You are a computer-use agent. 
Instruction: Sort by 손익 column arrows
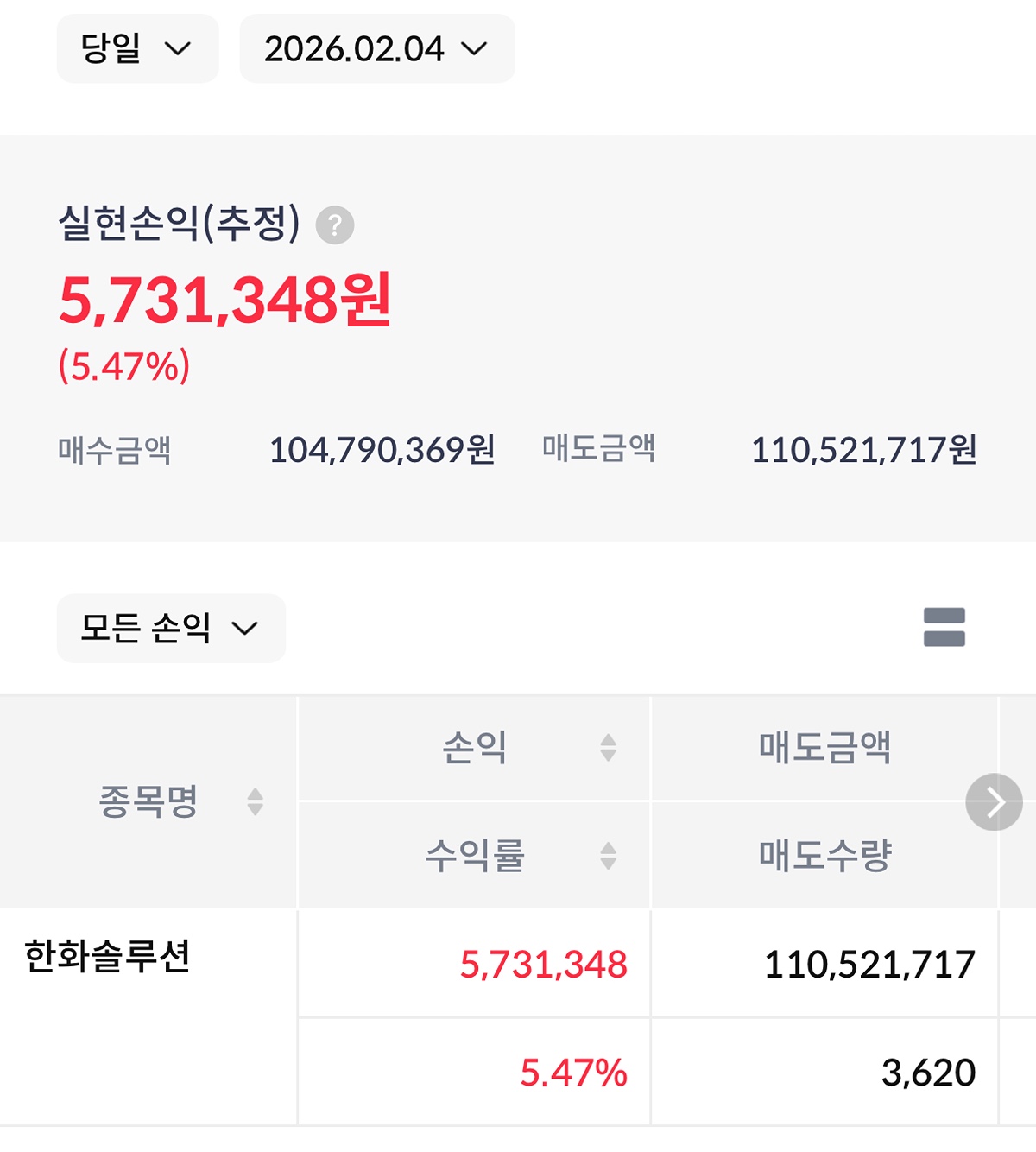608,747
